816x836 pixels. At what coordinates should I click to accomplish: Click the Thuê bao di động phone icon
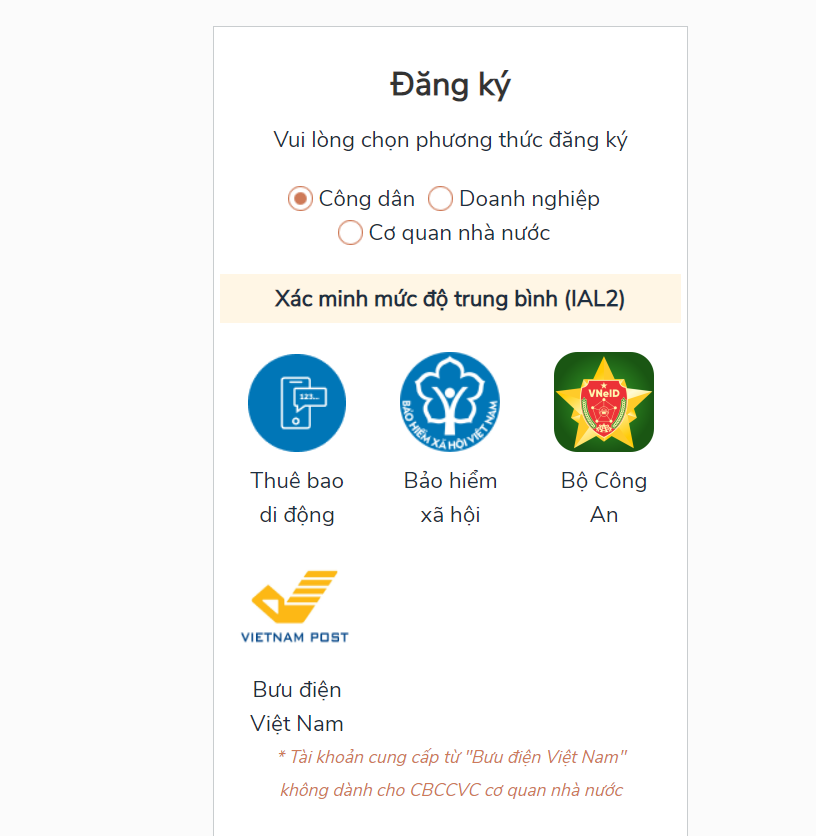297,403
